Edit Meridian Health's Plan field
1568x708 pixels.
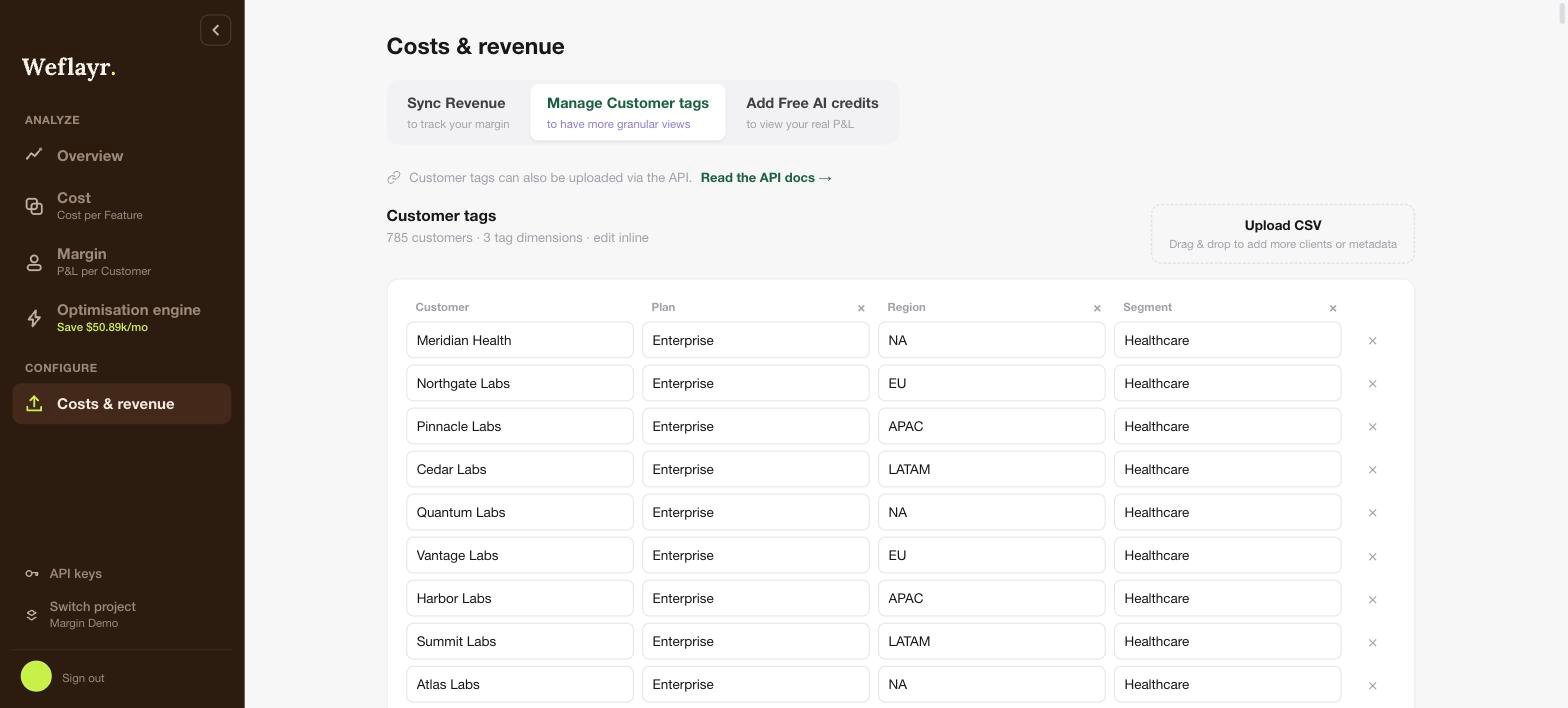click(x=756, y=340)
